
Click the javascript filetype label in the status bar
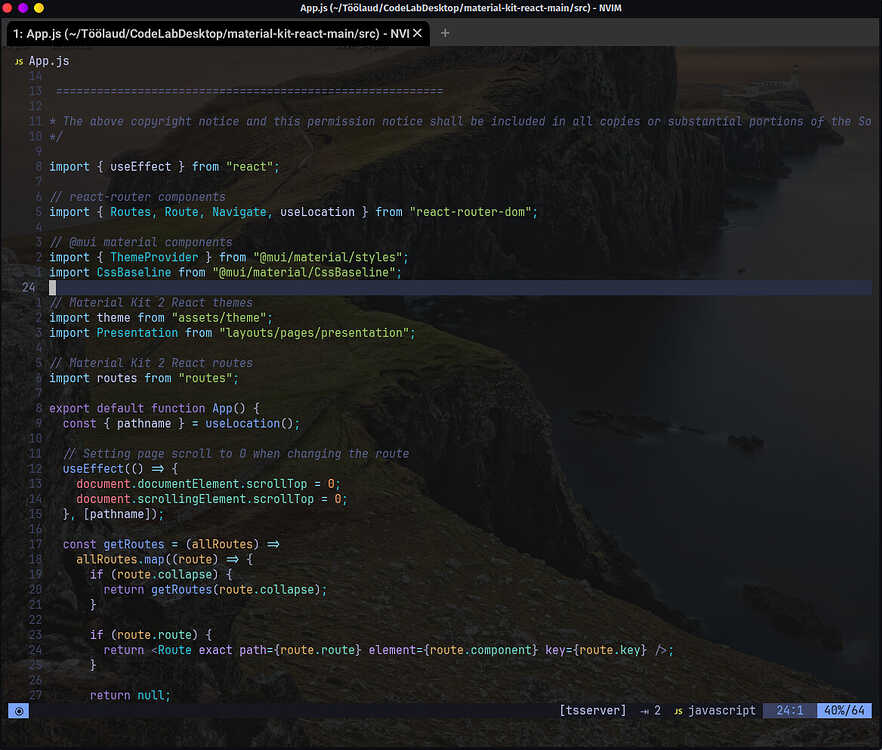[722, 710]
